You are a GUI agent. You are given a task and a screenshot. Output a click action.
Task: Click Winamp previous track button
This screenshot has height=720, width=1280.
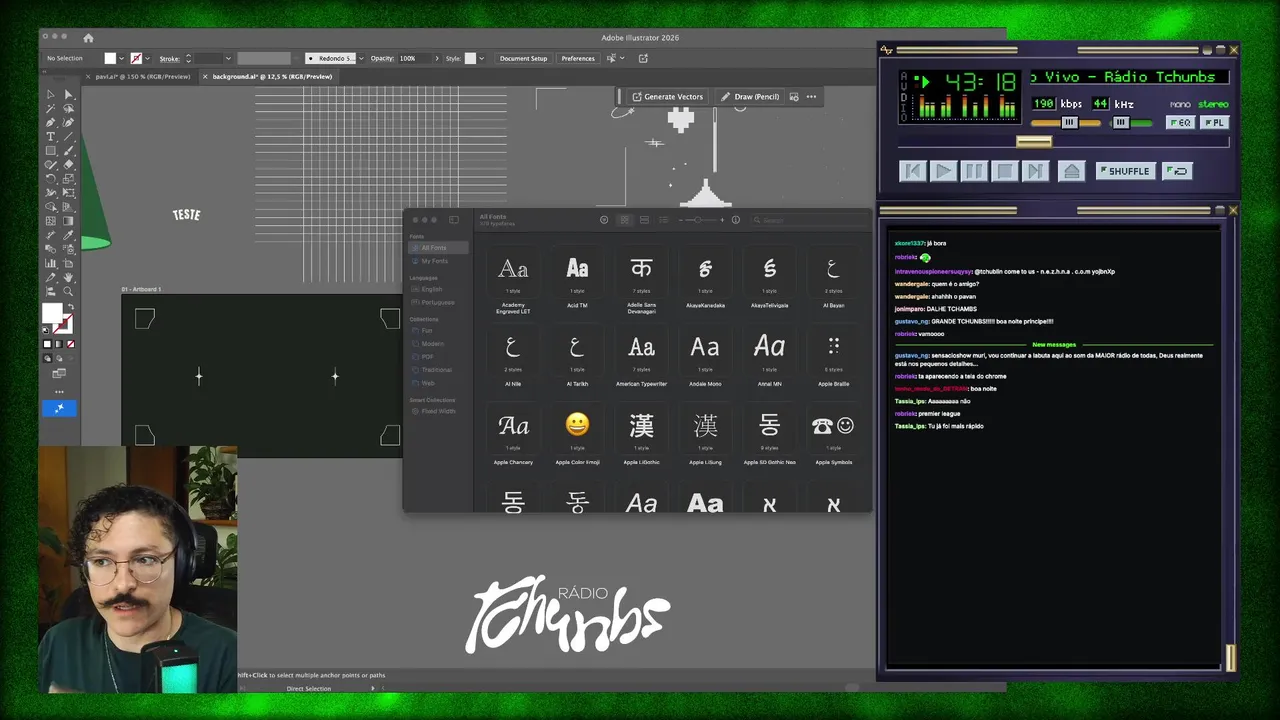[912, 171]
